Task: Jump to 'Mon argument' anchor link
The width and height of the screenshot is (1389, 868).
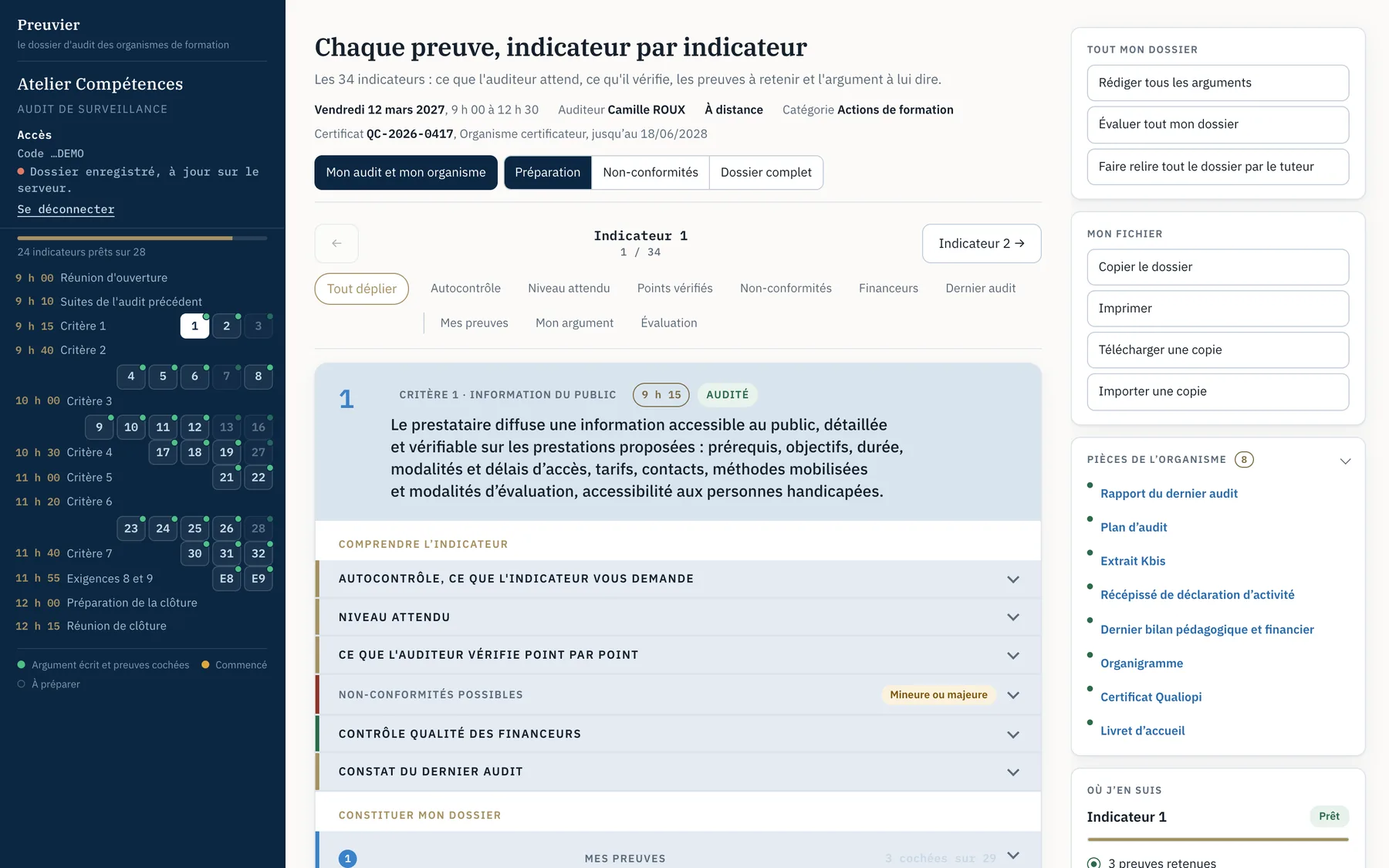Action: (x=575, y=323)
